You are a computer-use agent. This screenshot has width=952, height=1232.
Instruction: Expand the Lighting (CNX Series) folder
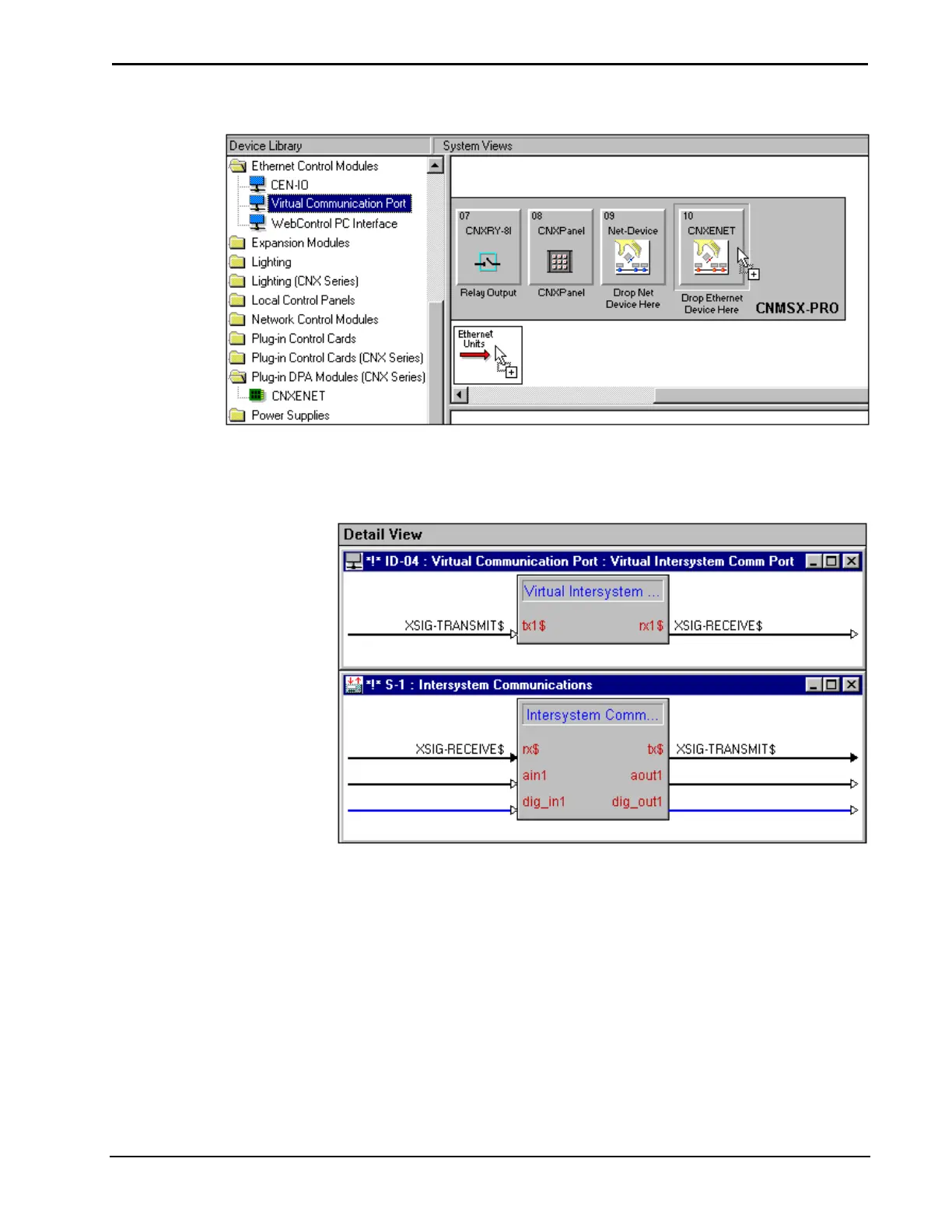(x=238, y=281)
